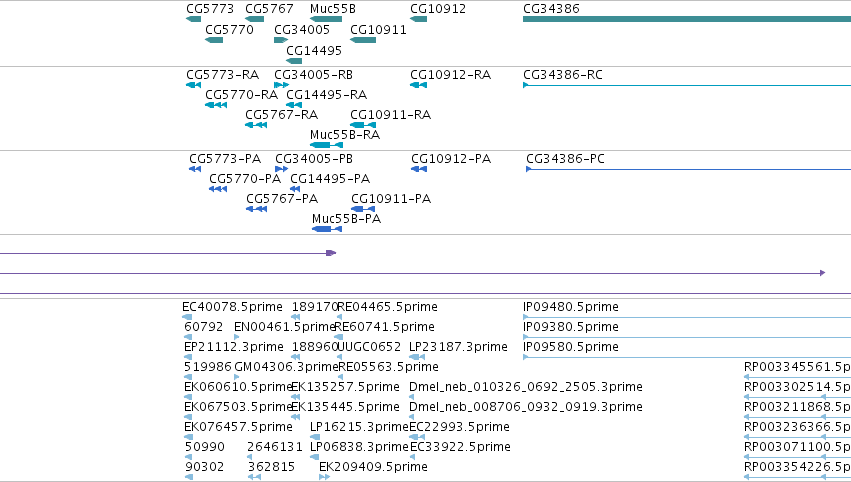Screen dimensions: 851x482
Task: Click feature 362815
Action: (x=271, y=467)
